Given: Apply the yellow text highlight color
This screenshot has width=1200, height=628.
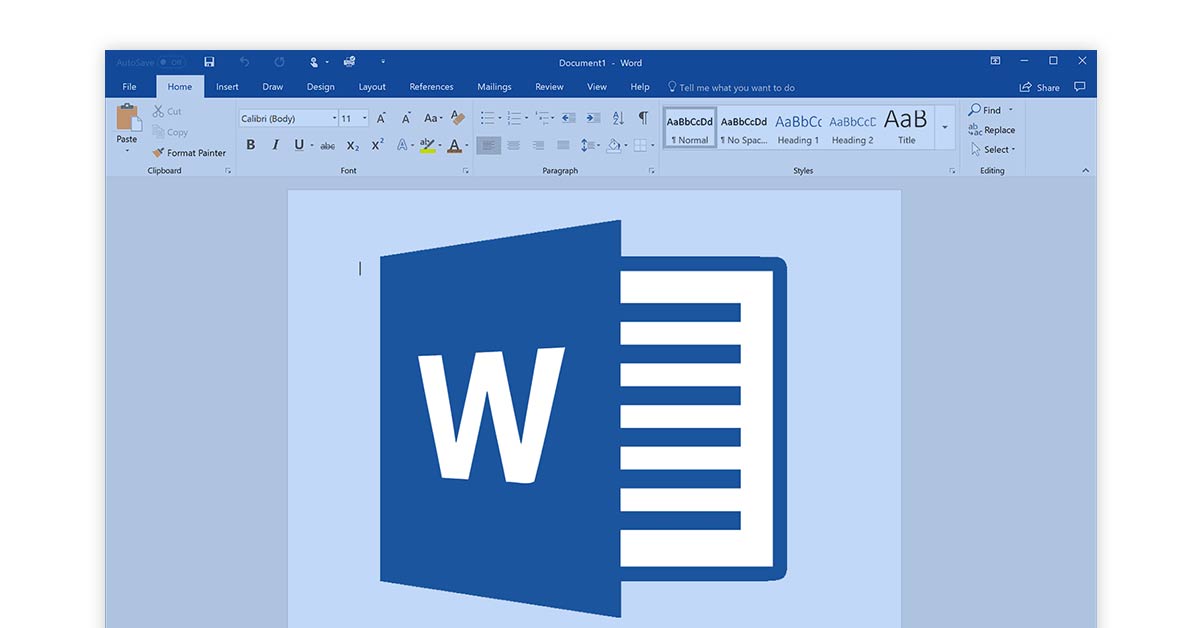Looking at the screenshot, I should [x=427, y=145].
